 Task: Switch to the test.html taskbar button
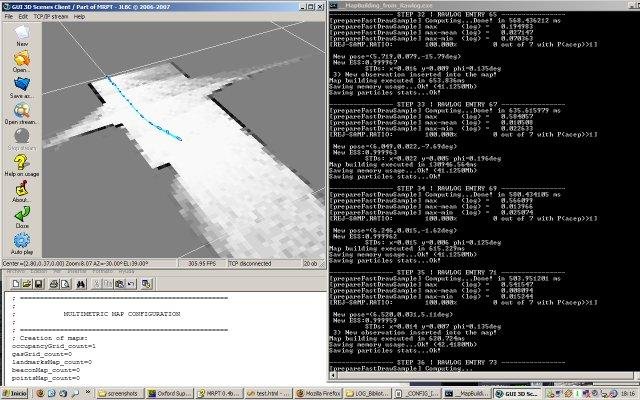(x=268, y=393)
